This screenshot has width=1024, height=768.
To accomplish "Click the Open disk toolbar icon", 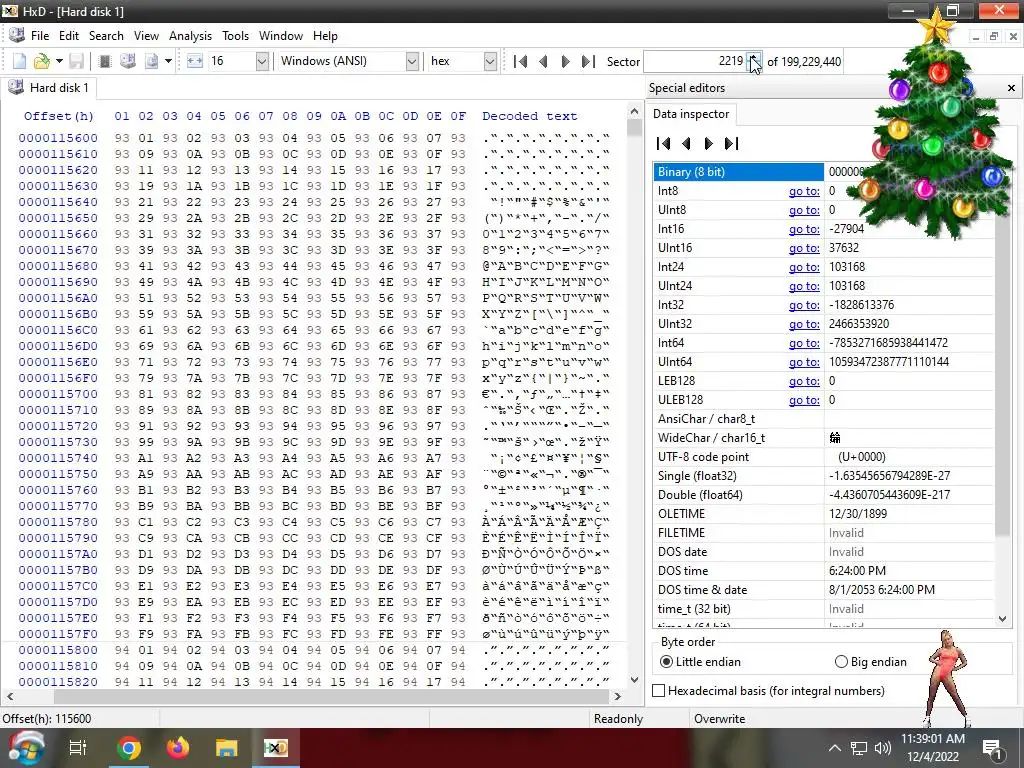I will coord(127,61).
